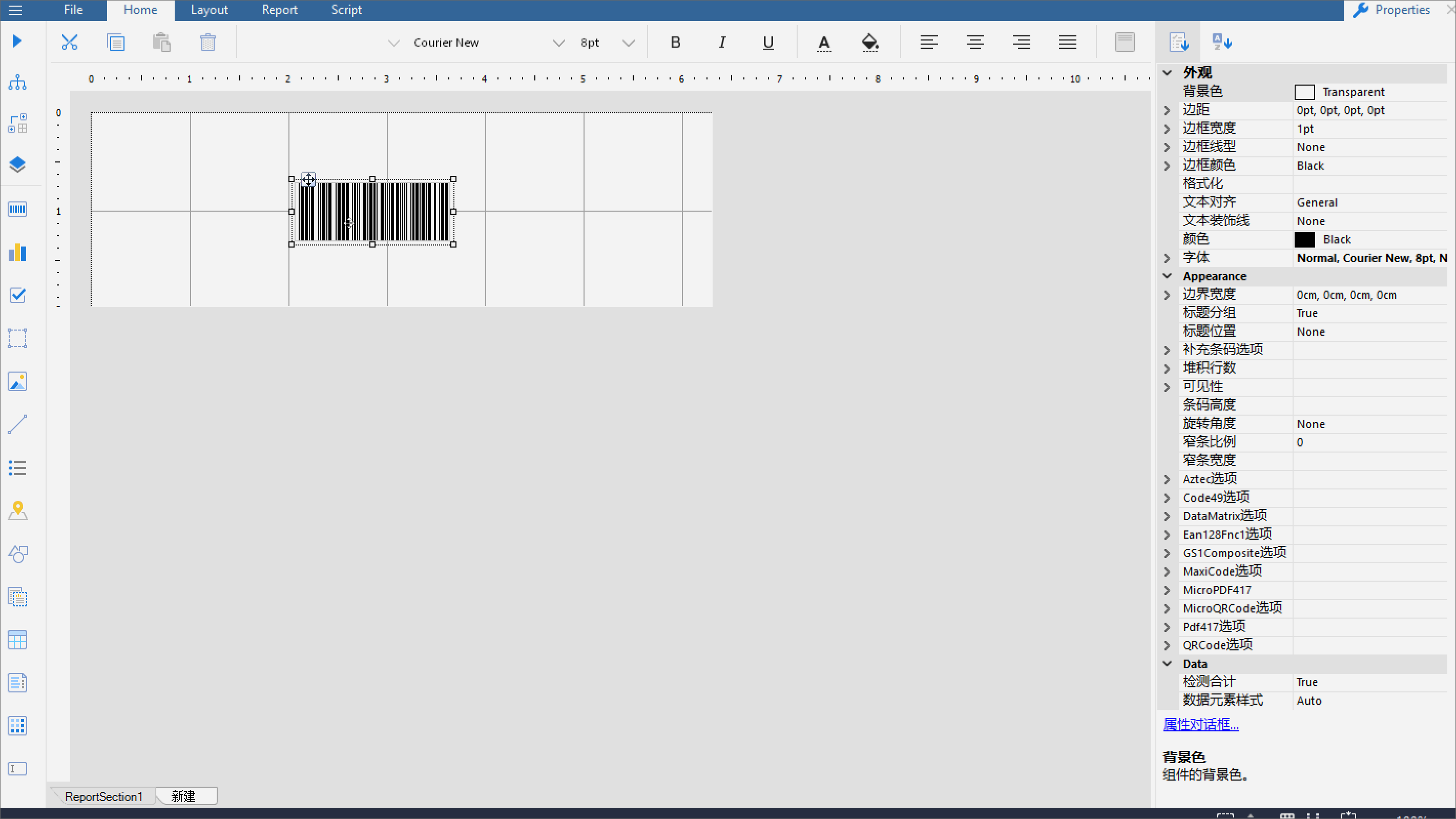The width and height of the screenshot is (1456, 819).
Task: Switch to the Layout tab
Action: click(x=209, y=10)
